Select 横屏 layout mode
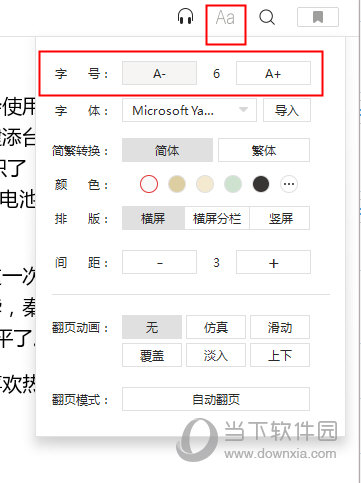This screenshot has height=483, width=361. tap(153, 218)
